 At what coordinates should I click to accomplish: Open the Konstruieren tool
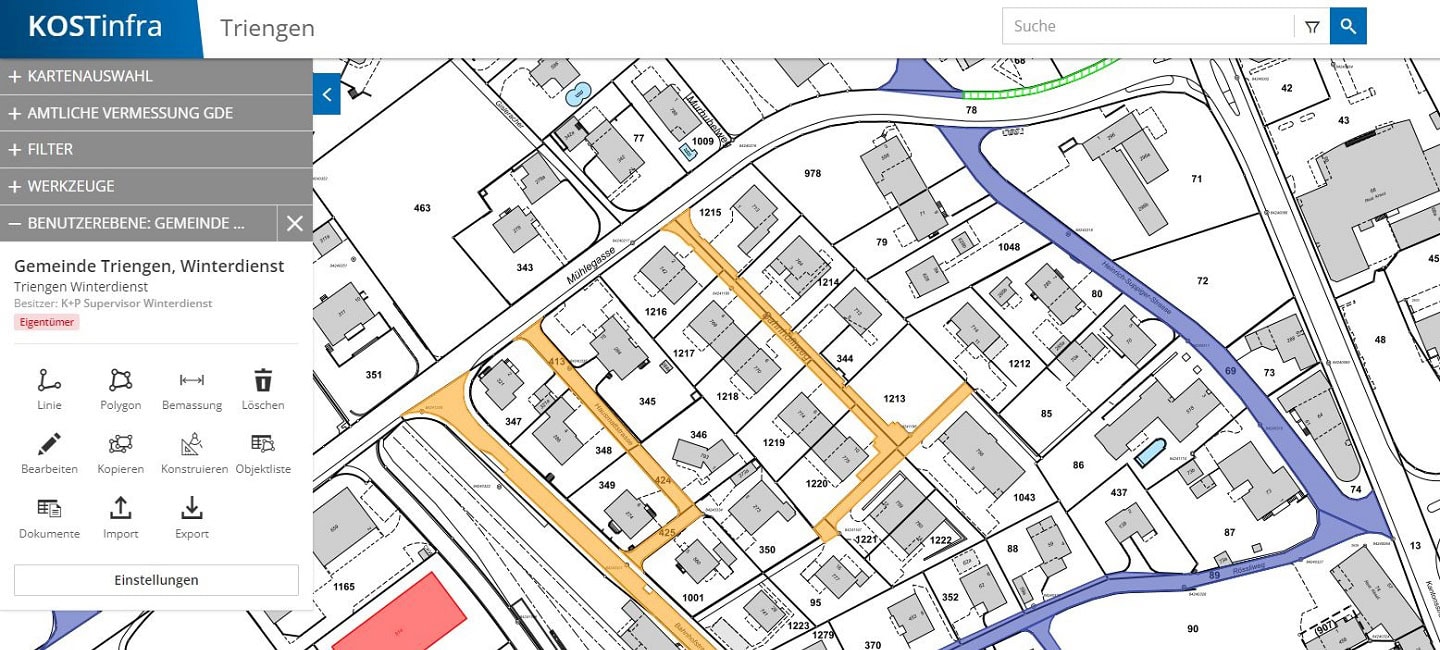pyautogui.click(x=192, y=445)
